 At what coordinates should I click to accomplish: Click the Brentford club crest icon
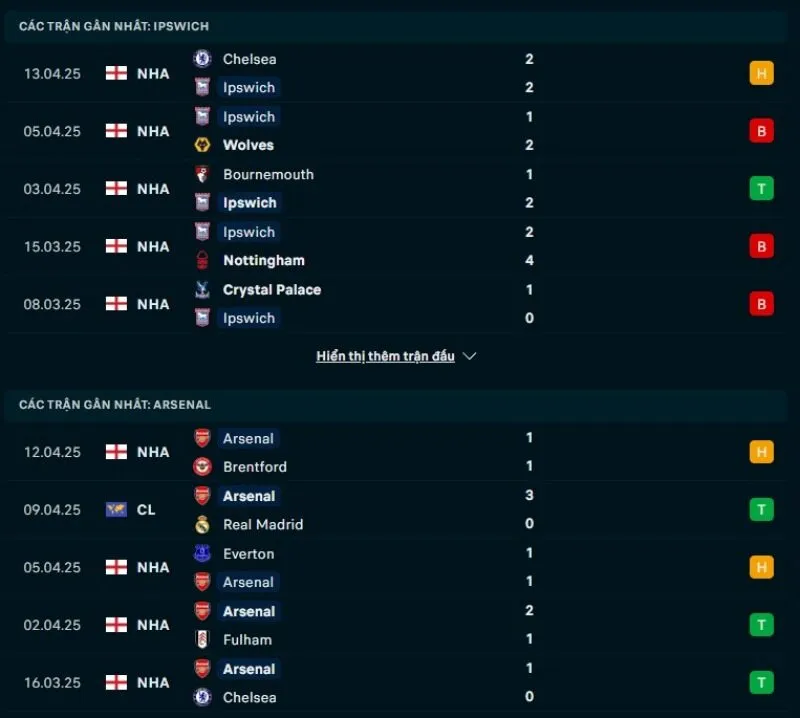[x=202, y=466]
